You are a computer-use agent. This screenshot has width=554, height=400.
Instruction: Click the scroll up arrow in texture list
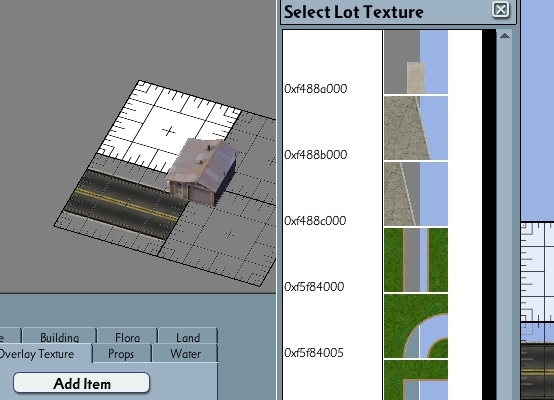[x=505, y=36]
